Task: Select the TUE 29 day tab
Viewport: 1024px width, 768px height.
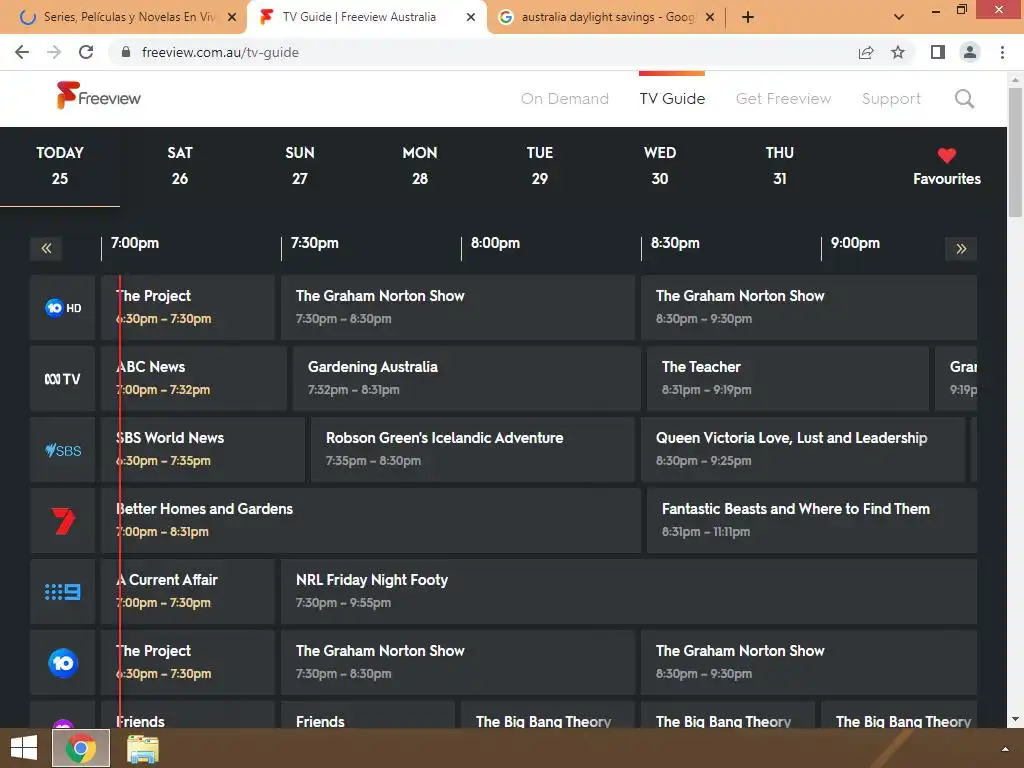Action: (539, 166)
